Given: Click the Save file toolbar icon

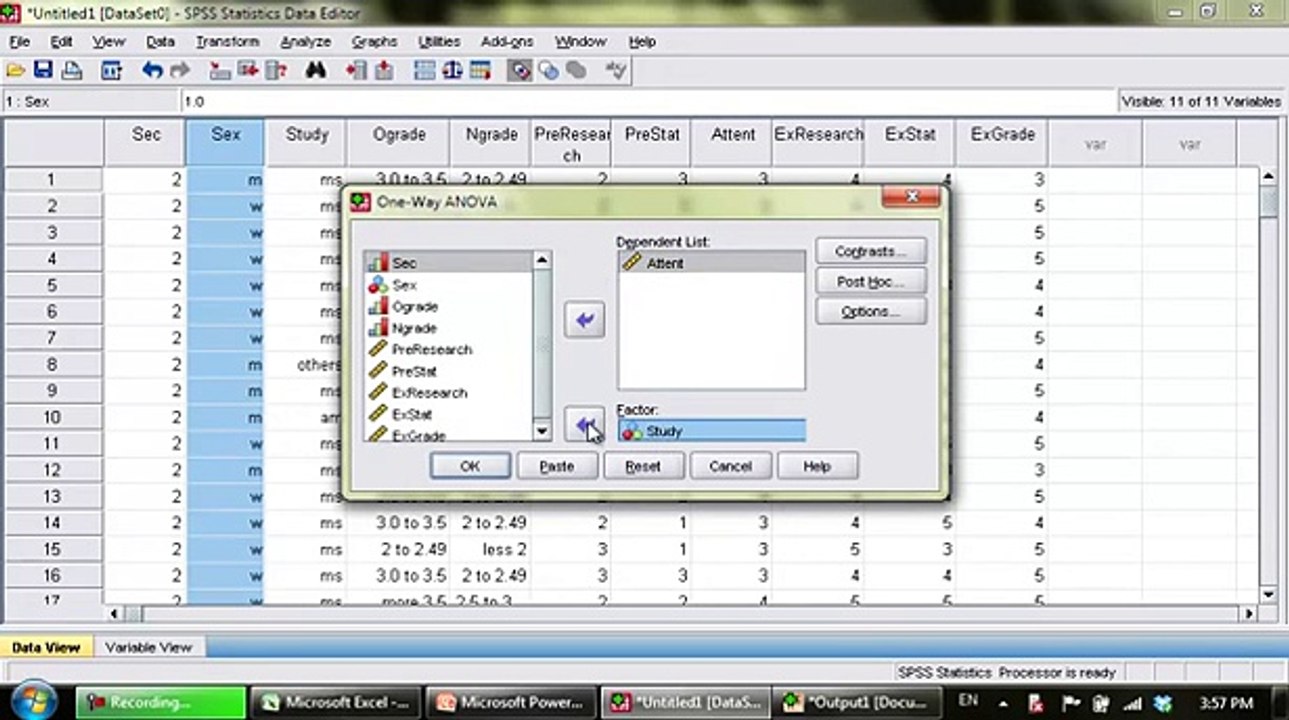Looking at the screenshot, I should coord(42,70).
